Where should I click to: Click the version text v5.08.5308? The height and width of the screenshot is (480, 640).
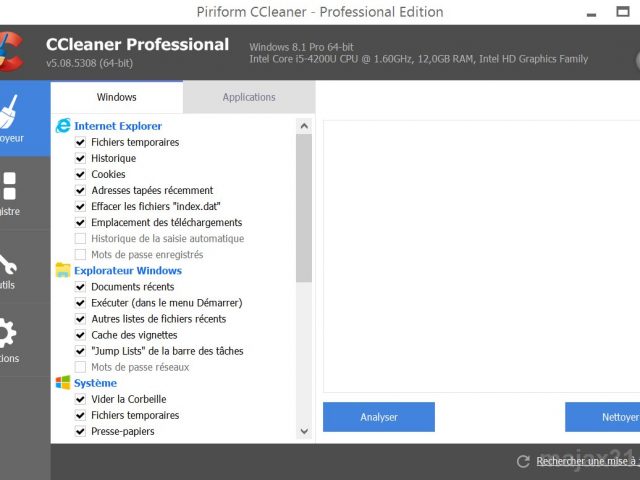pyautogui.click(x=89, y=63)
